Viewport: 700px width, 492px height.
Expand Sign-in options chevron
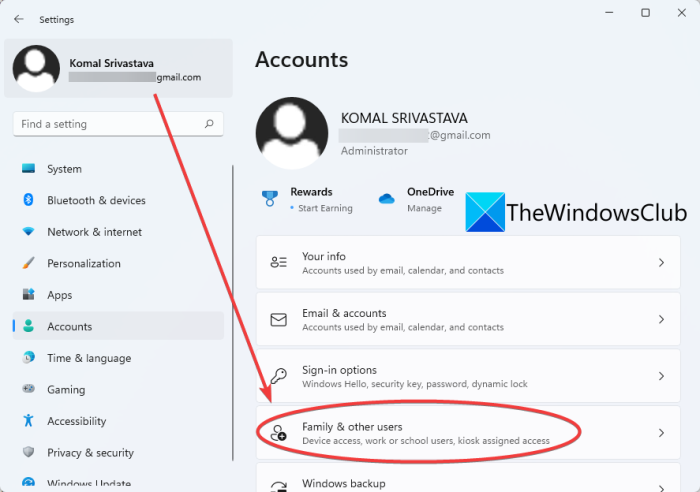[x=662, y=376]
